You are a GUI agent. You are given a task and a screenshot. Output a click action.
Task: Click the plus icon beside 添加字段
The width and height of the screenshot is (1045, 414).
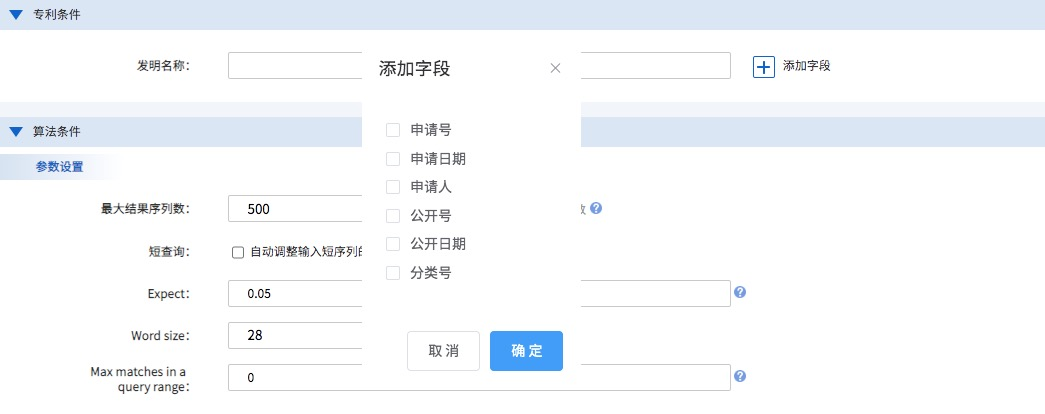click(x=764, y=66)
